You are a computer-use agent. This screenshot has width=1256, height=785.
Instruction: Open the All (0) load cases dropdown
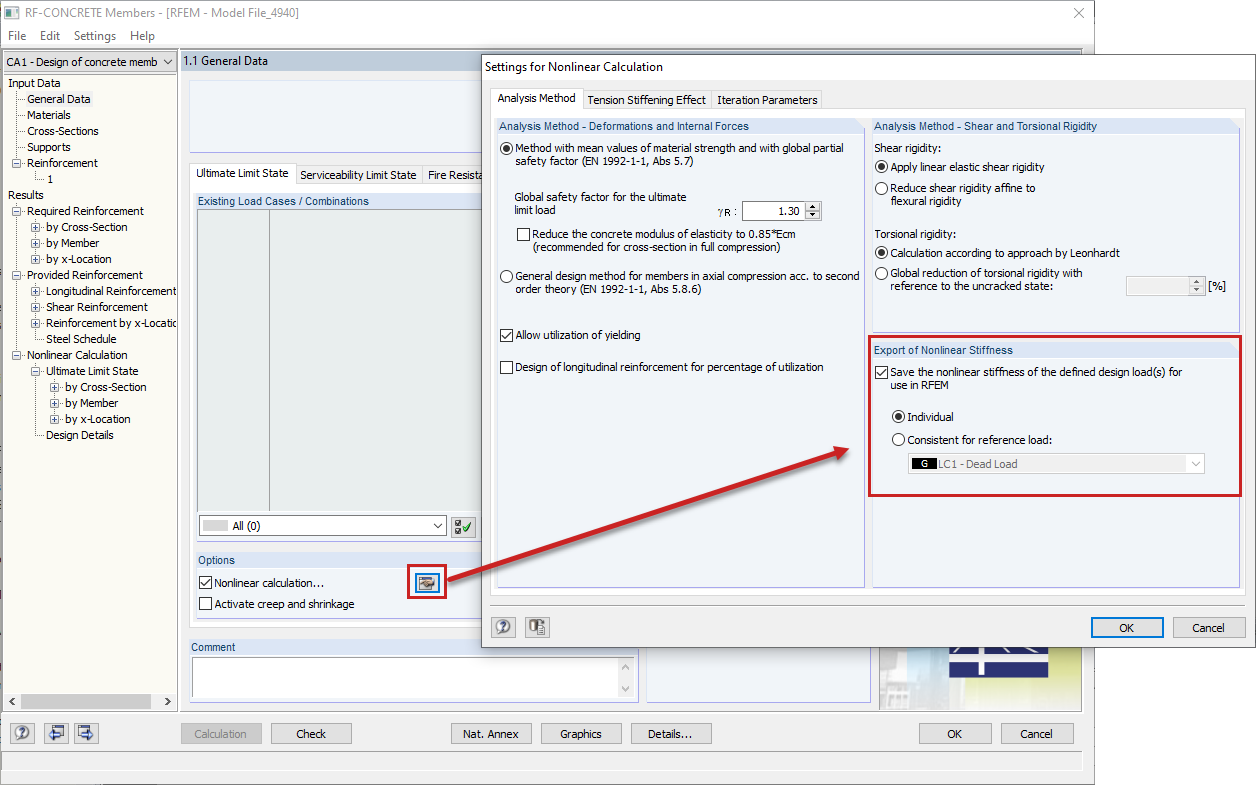(322, 526)
